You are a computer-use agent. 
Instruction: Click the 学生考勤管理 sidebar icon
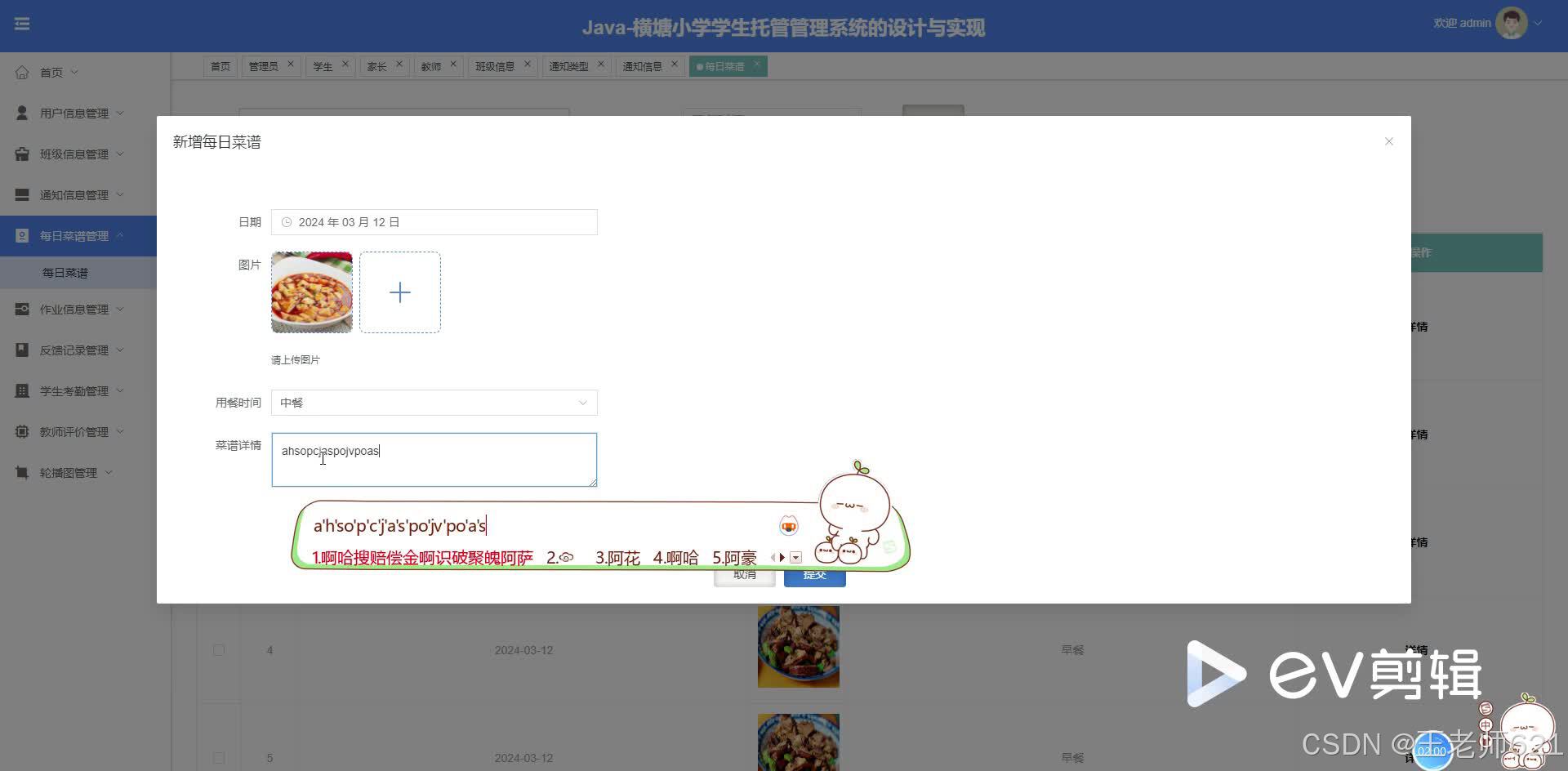(22, 390)
